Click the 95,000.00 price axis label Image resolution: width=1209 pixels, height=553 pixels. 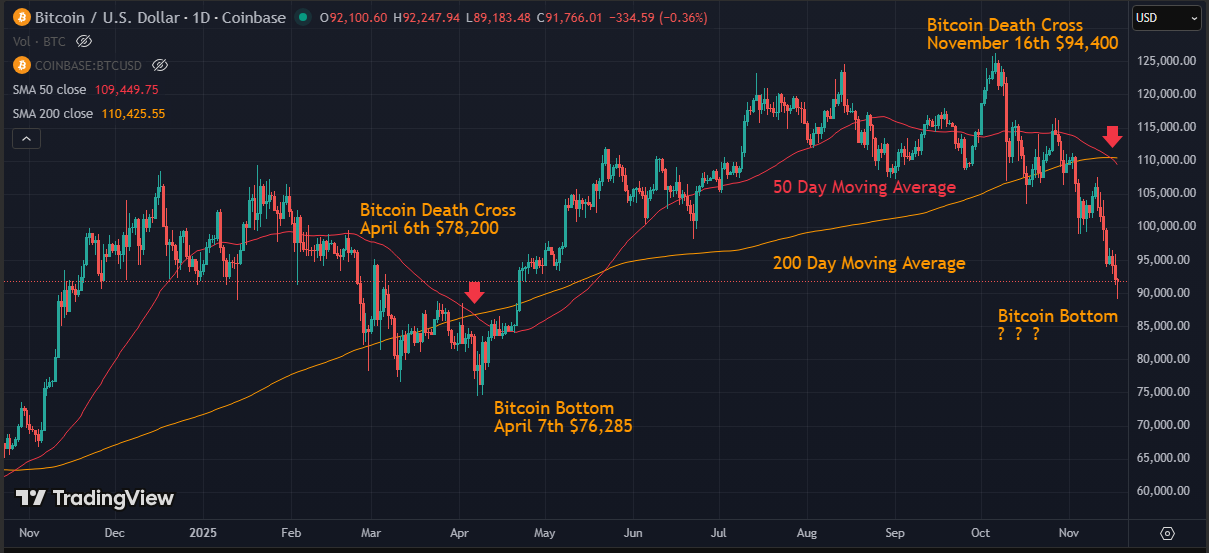(1164, 260)
